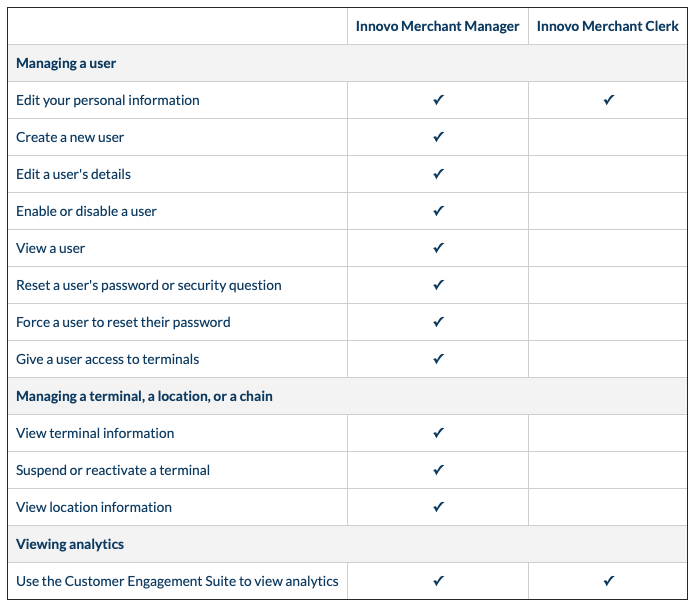Screen dimensions: 696x613
Task: Click the Innovo Merchant Clerk column header
Action: [607, 27]
